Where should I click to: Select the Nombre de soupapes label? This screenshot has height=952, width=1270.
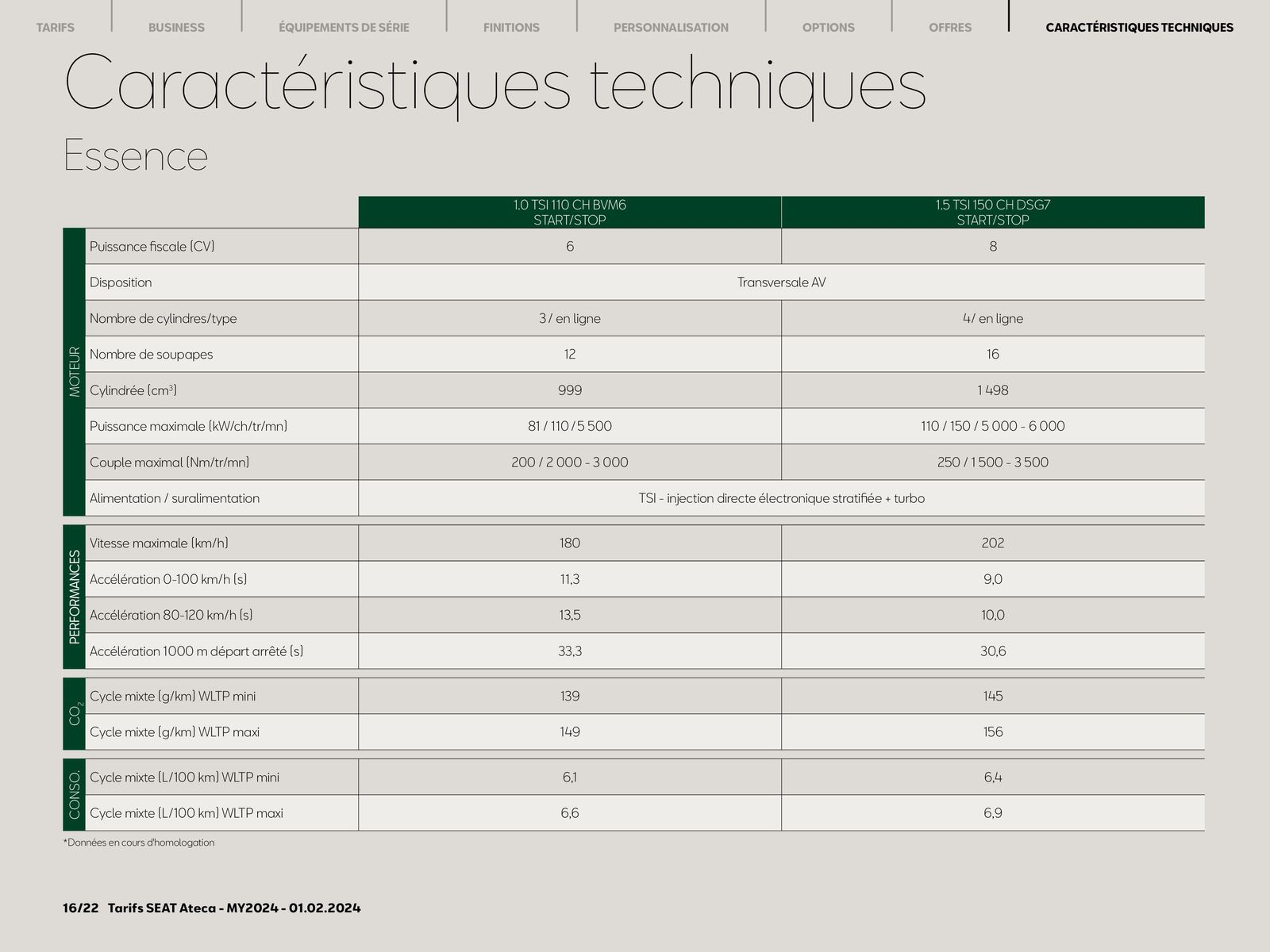click(151, 355)
